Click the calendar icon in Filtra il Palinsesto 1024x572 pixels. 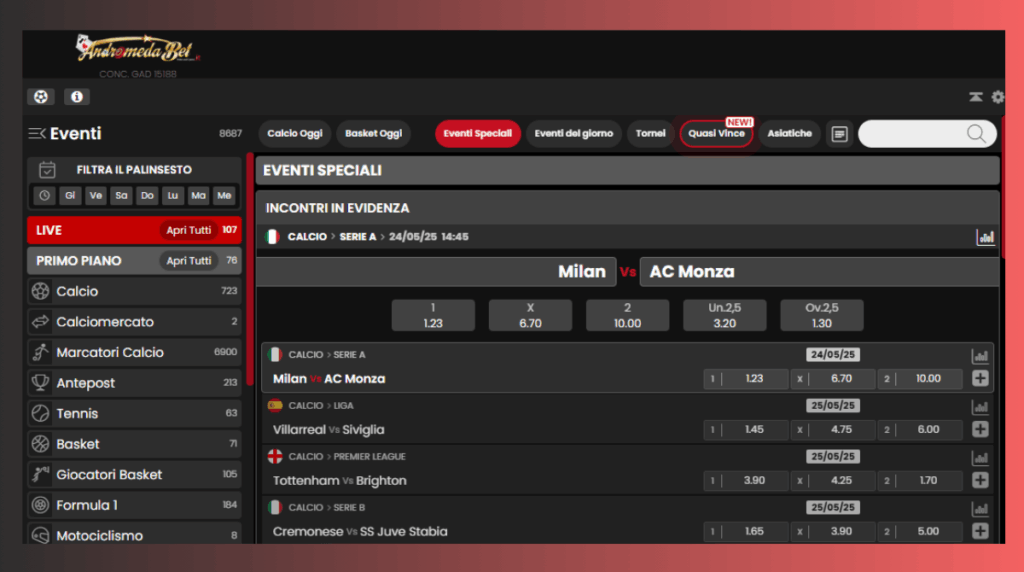48,170
